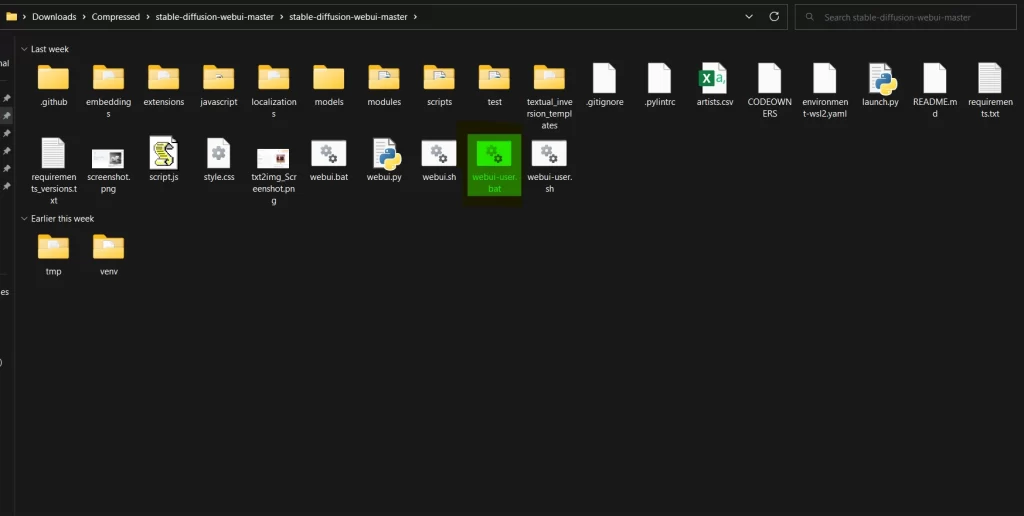Expand chevron after Compressed breadcrumb

tap(148, 17)
